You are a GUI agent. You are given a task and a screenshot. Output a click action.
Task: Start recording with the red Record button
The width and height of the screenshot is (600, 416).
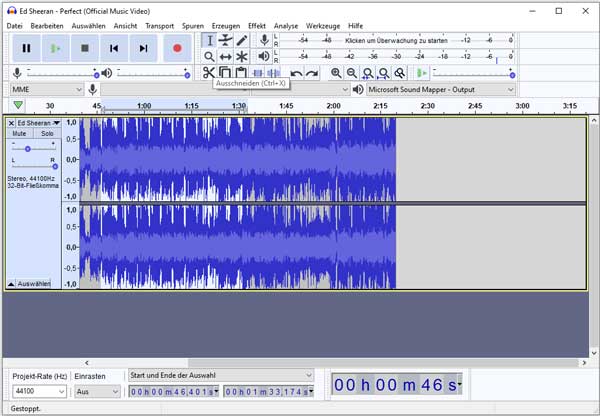pos(177,48)
